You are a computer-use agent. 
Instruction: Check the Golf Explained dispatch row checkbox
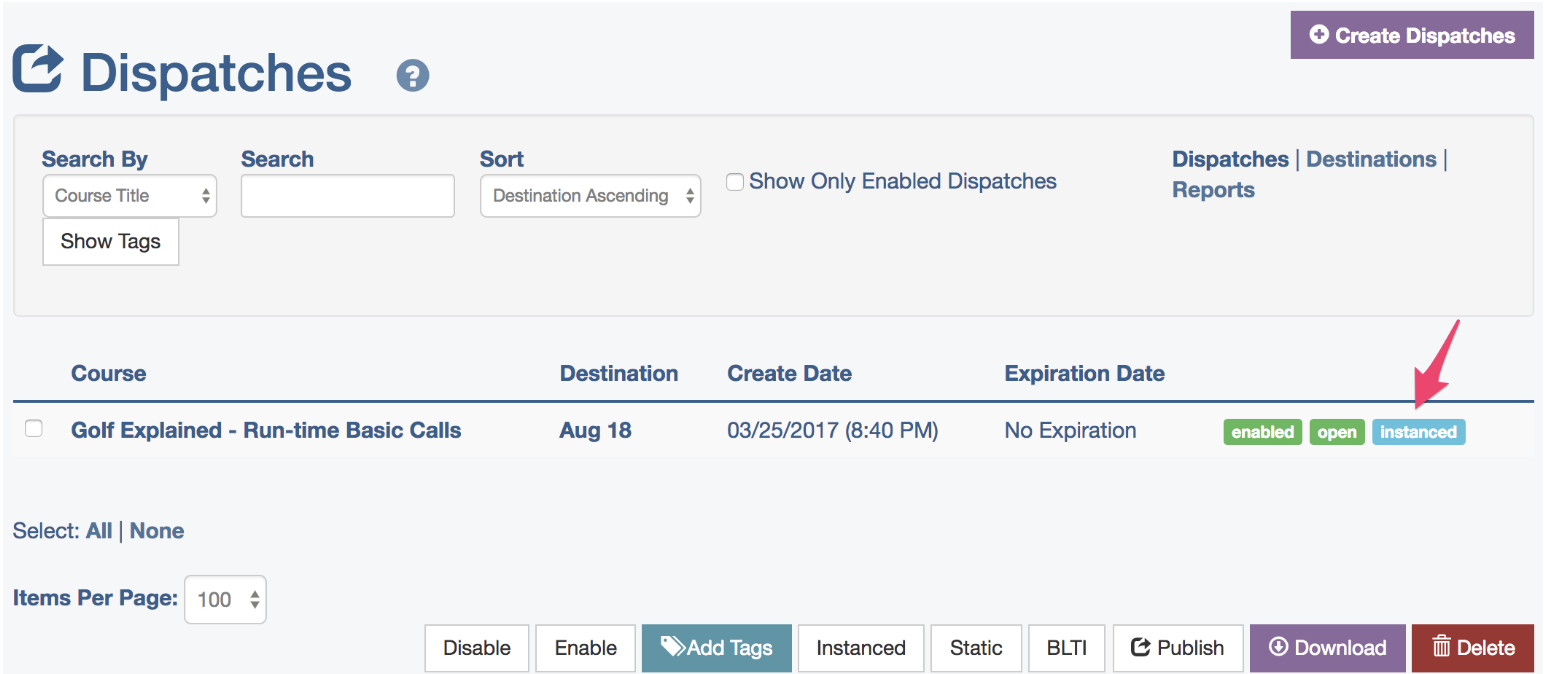pyautogui.click(x=34, y=428)
